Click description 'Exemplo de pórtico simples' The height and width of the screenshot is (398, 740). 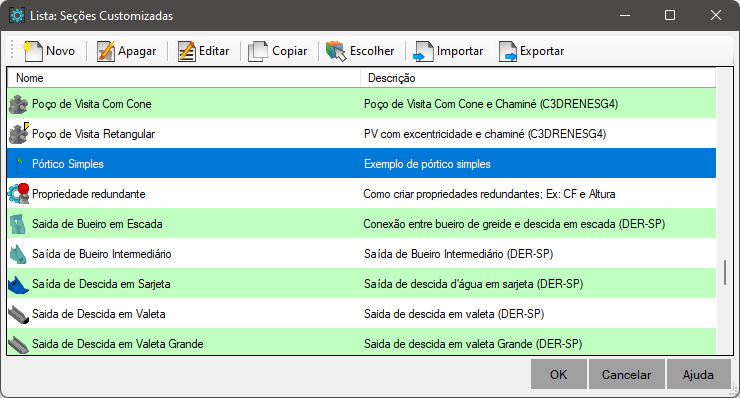coord(427,164)
